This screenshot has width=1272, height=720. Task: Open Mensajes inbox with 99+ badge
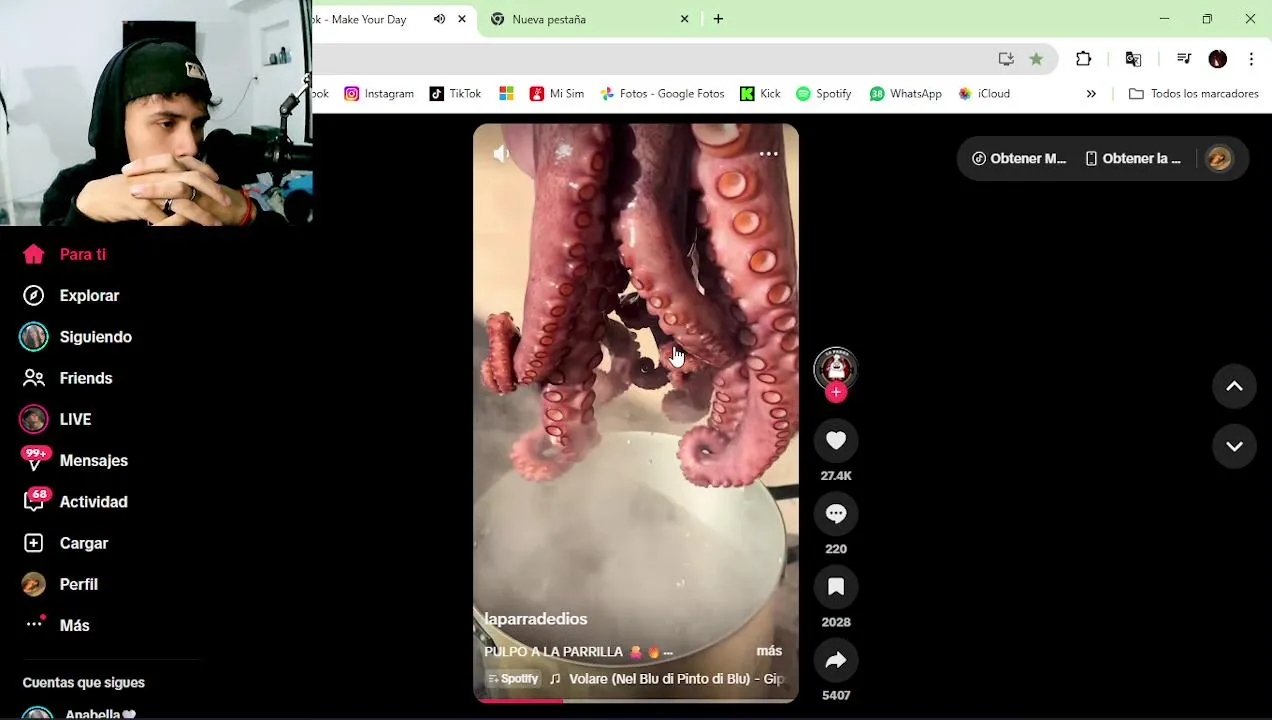75,460
